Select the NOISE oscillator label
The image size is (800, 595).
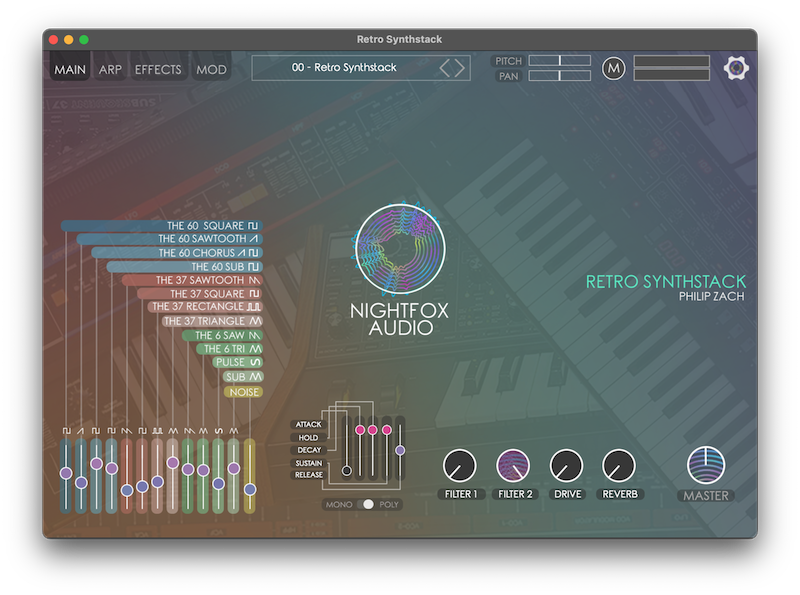click(243, 392)
